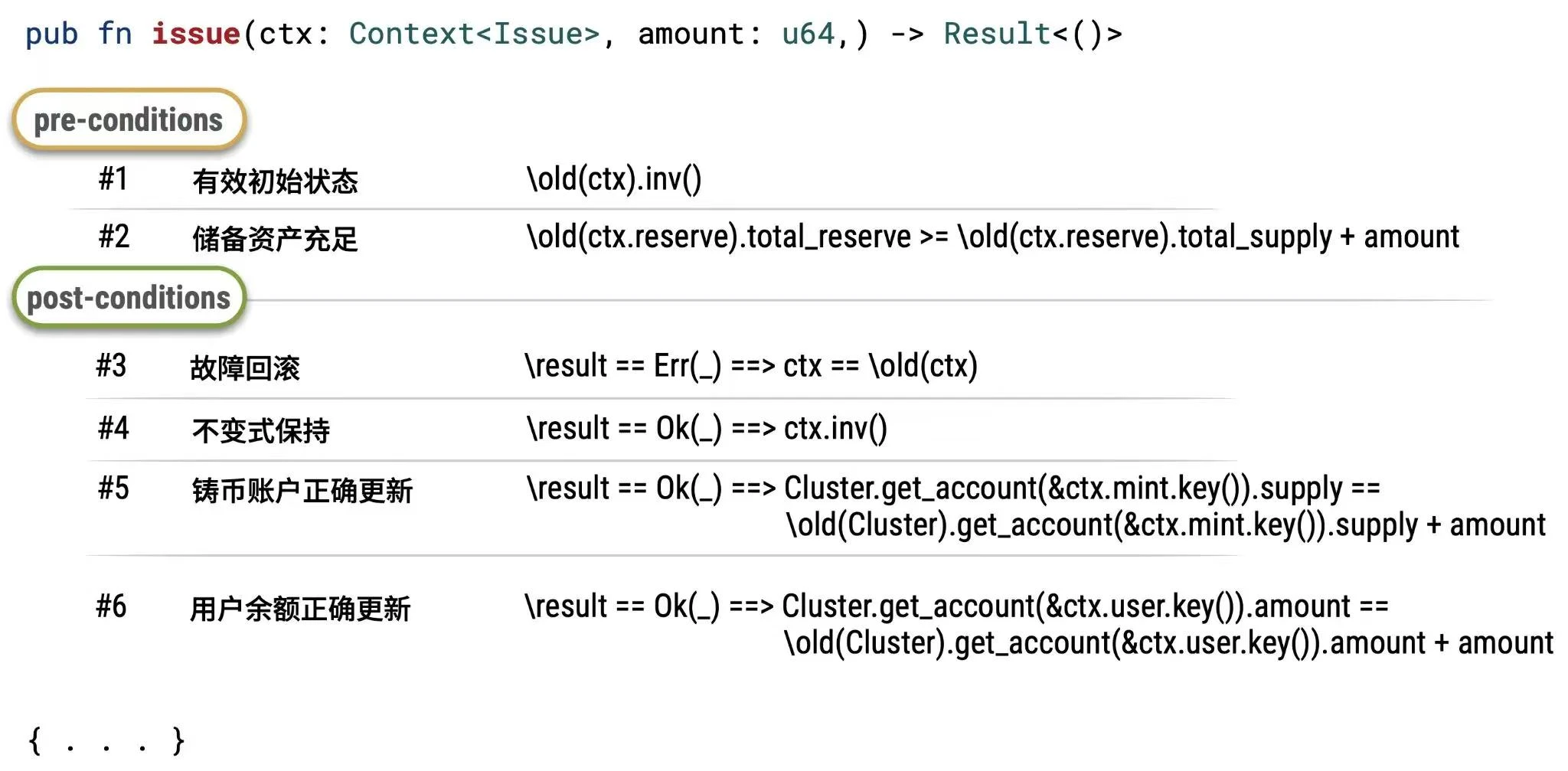This screenshot has width=1568, height=771.
Task: Click the Ok(_) ==> ctx.inv() expression
Action: point(707,429)
